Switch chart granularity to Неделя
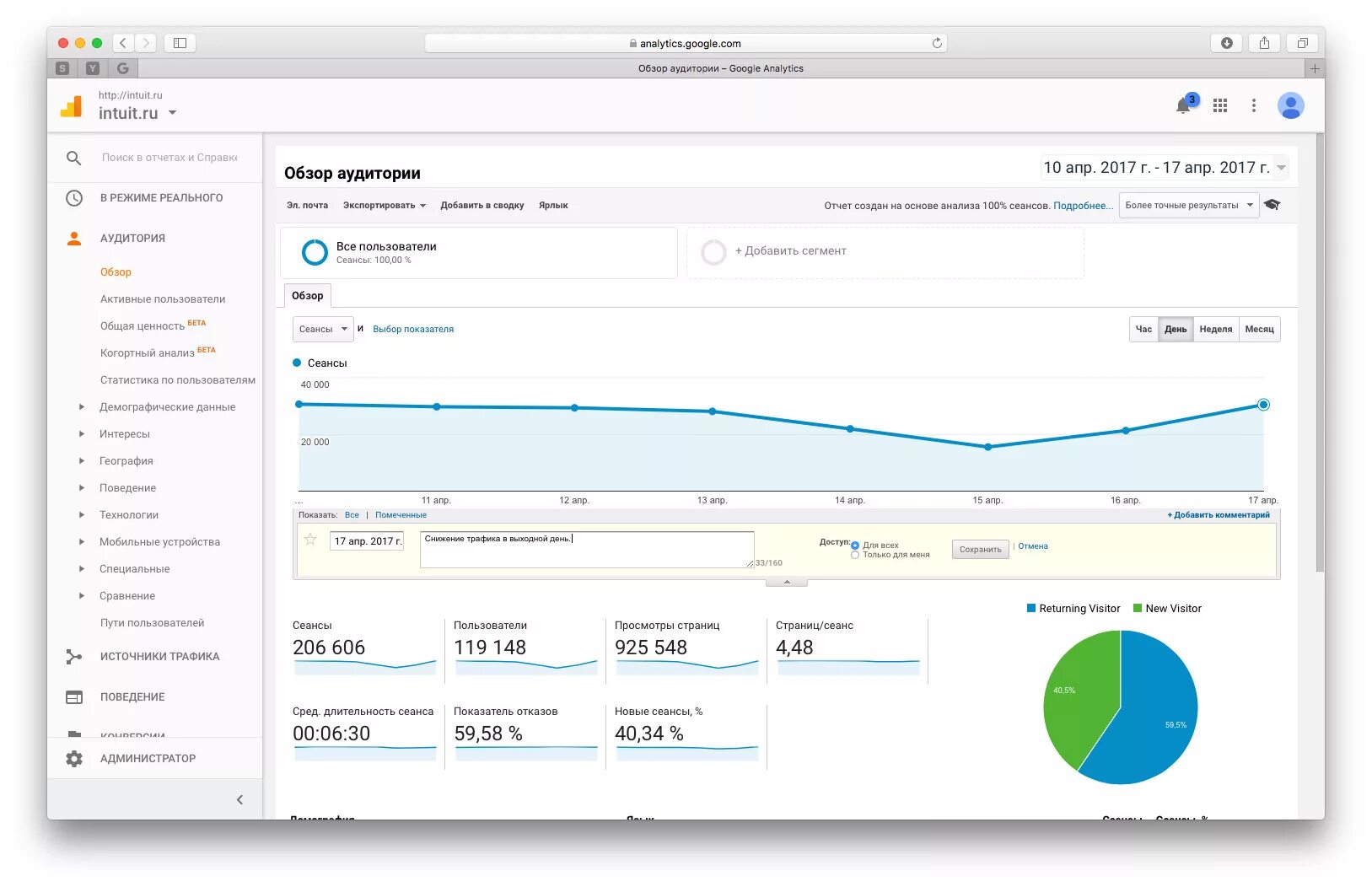This screenshot has width=1372, height=887. click(x=1215, y=330)
